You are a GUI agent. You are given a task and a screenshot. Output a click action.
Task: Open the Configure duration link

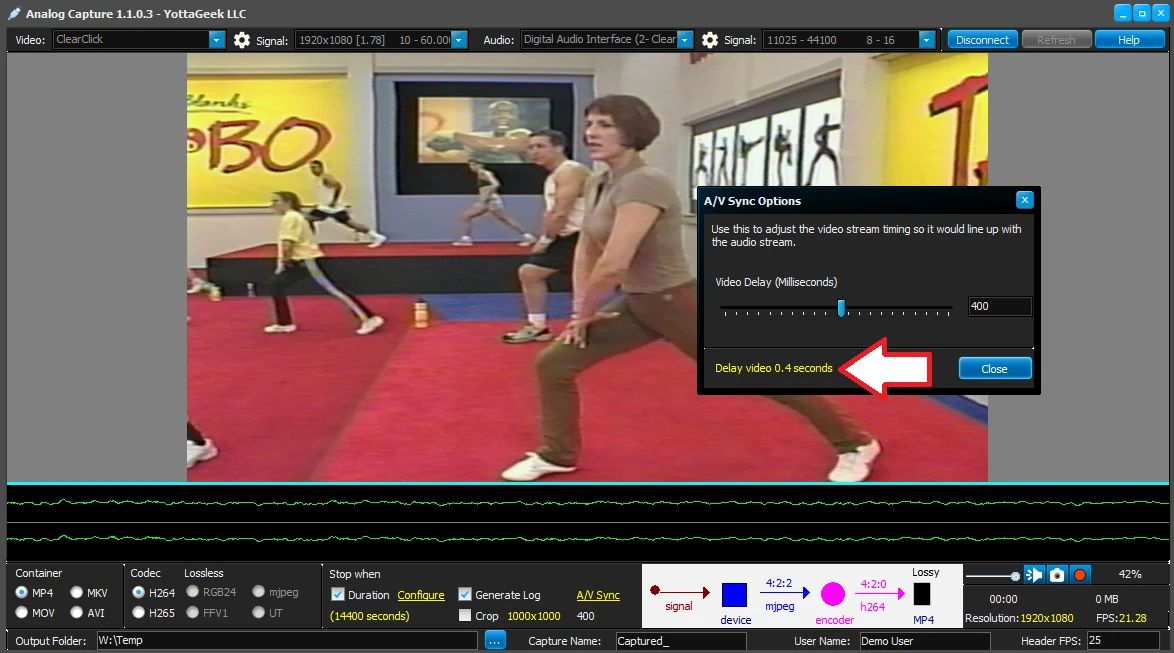pos(421,595)
